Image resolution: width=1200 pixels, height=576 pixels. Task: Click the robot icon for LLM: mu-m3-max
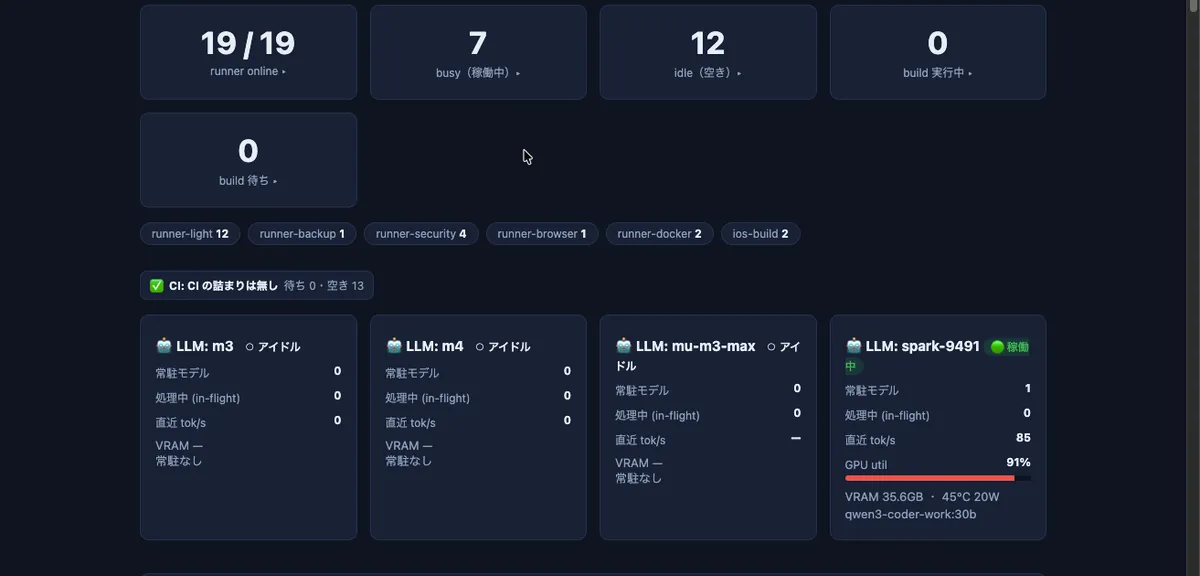coord(624,346)
